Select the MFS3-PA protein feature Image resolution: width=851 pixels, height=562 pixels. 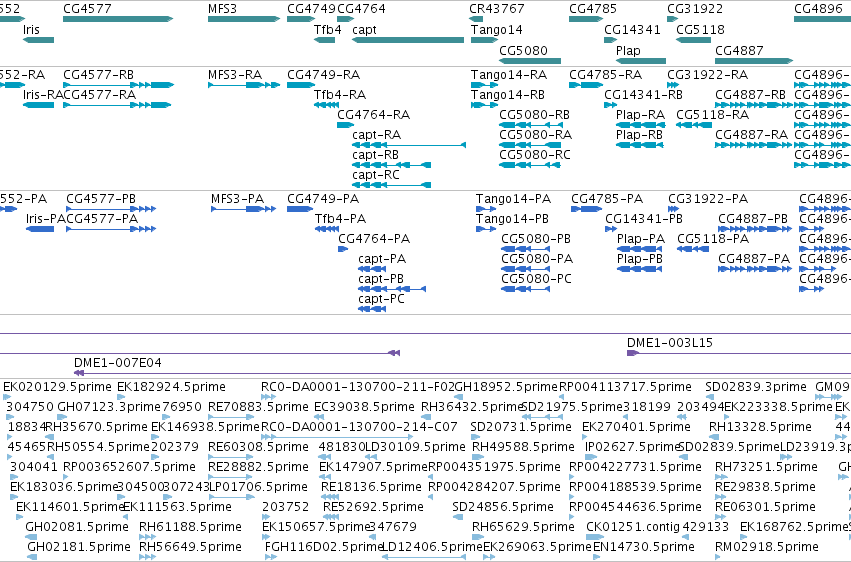tap(244, 209)
